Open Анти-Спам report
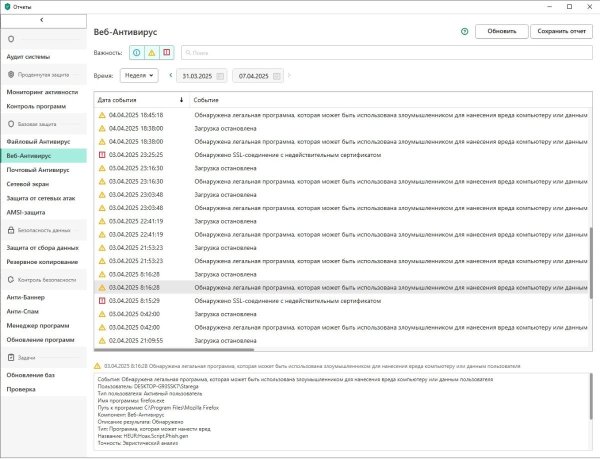The image size is (600, 459). (23, 311)
